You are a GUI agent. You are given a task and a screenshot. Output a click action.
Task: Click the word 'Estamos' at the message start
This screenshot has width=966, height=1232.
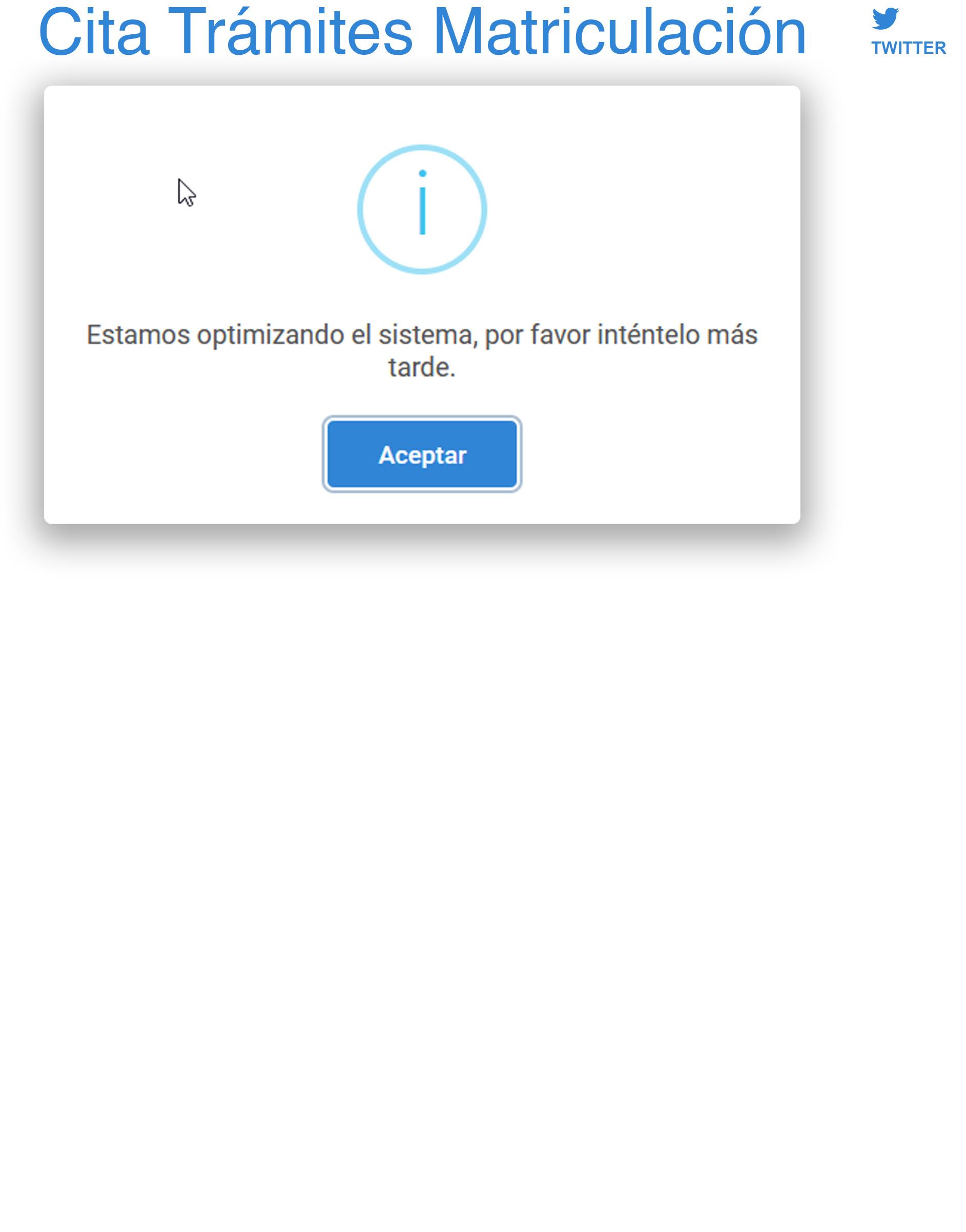138,336
